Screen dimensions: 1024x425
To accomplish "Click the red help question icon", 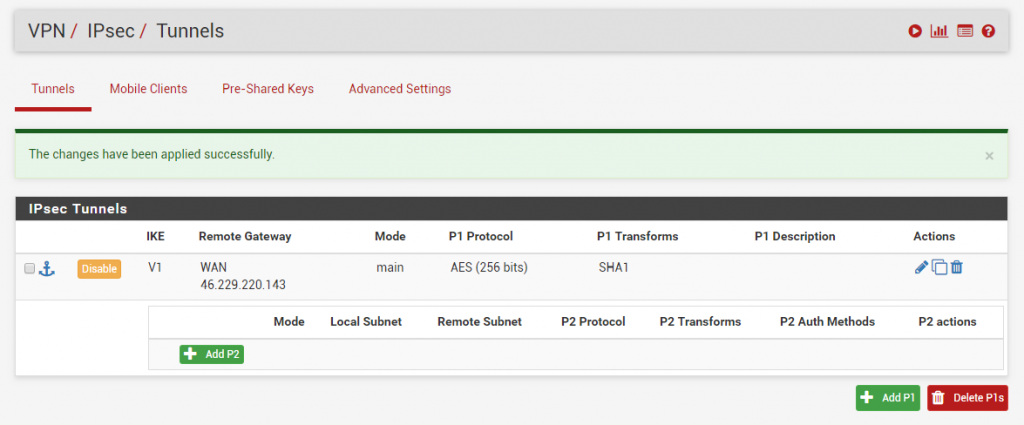I will (988, 31).
